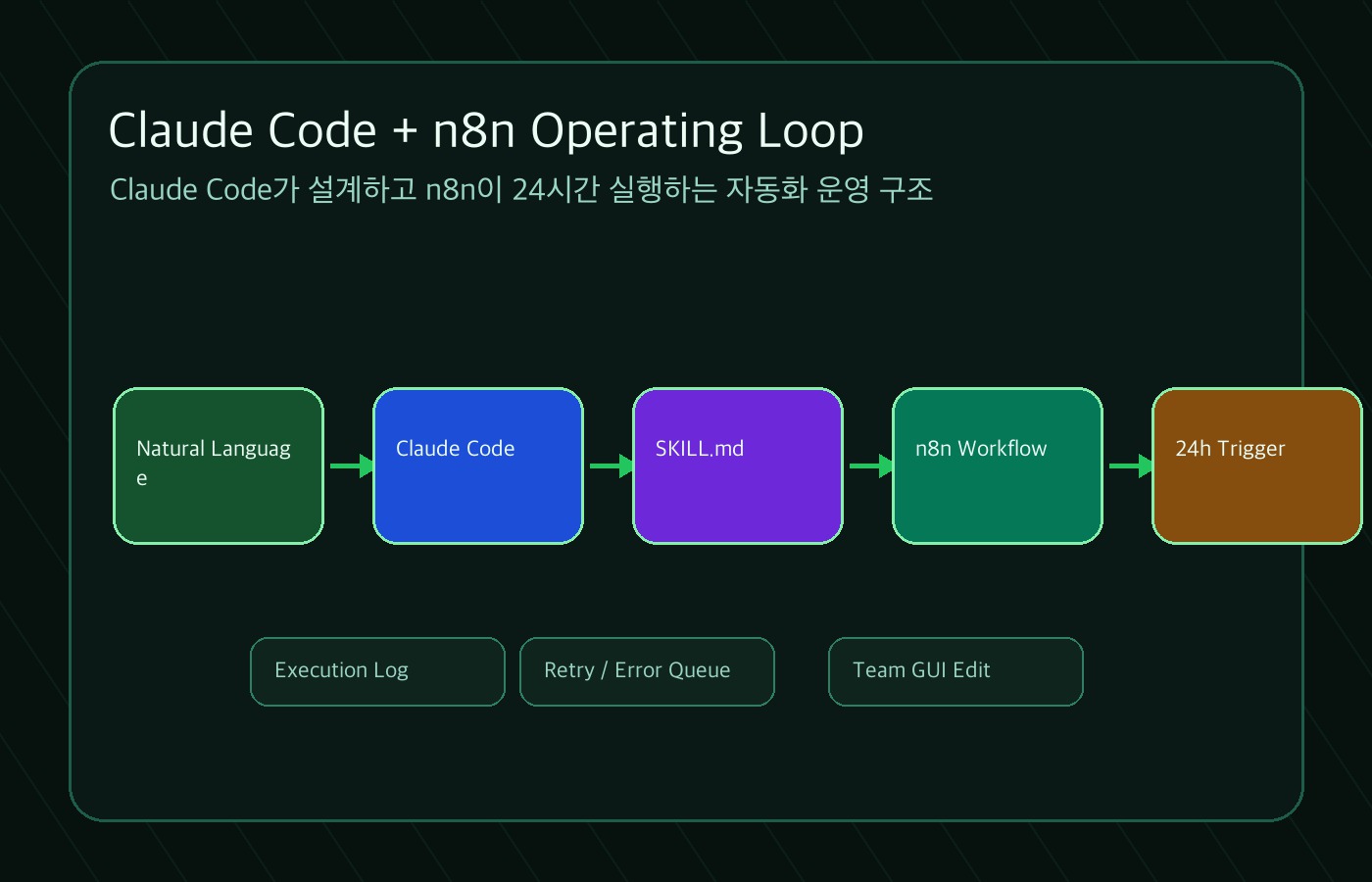This screenshot has width=1372, height=882.
Task: Click the title "Claude Code + n8n Operating Loop"
Action: [486, 130]
